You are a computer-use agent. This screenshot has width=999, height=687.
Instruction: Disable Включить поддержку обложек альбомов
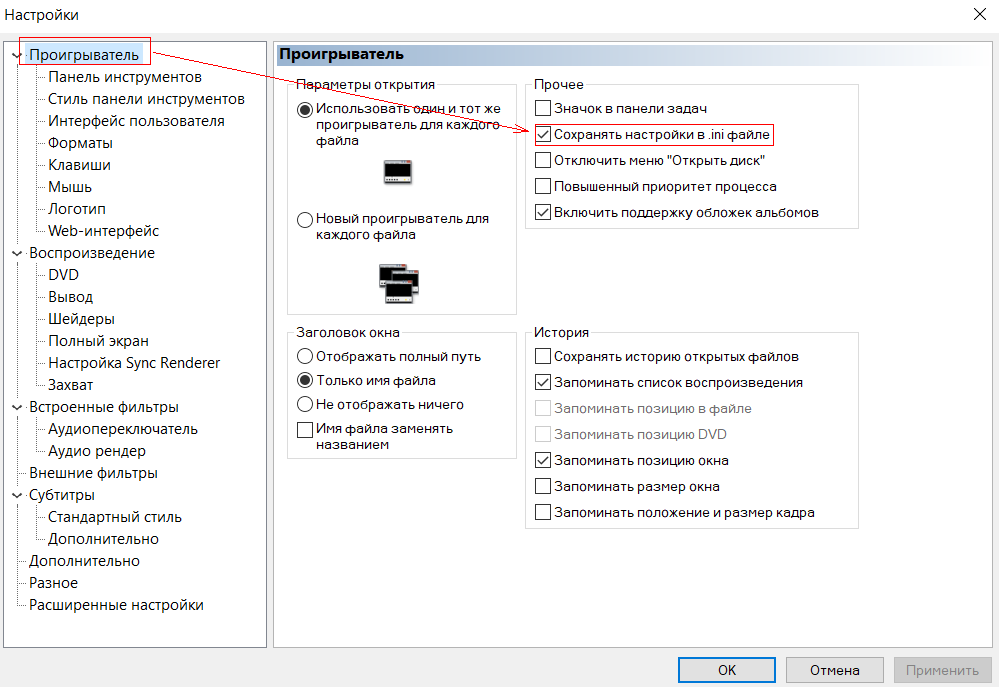click(x=543, y=212)
